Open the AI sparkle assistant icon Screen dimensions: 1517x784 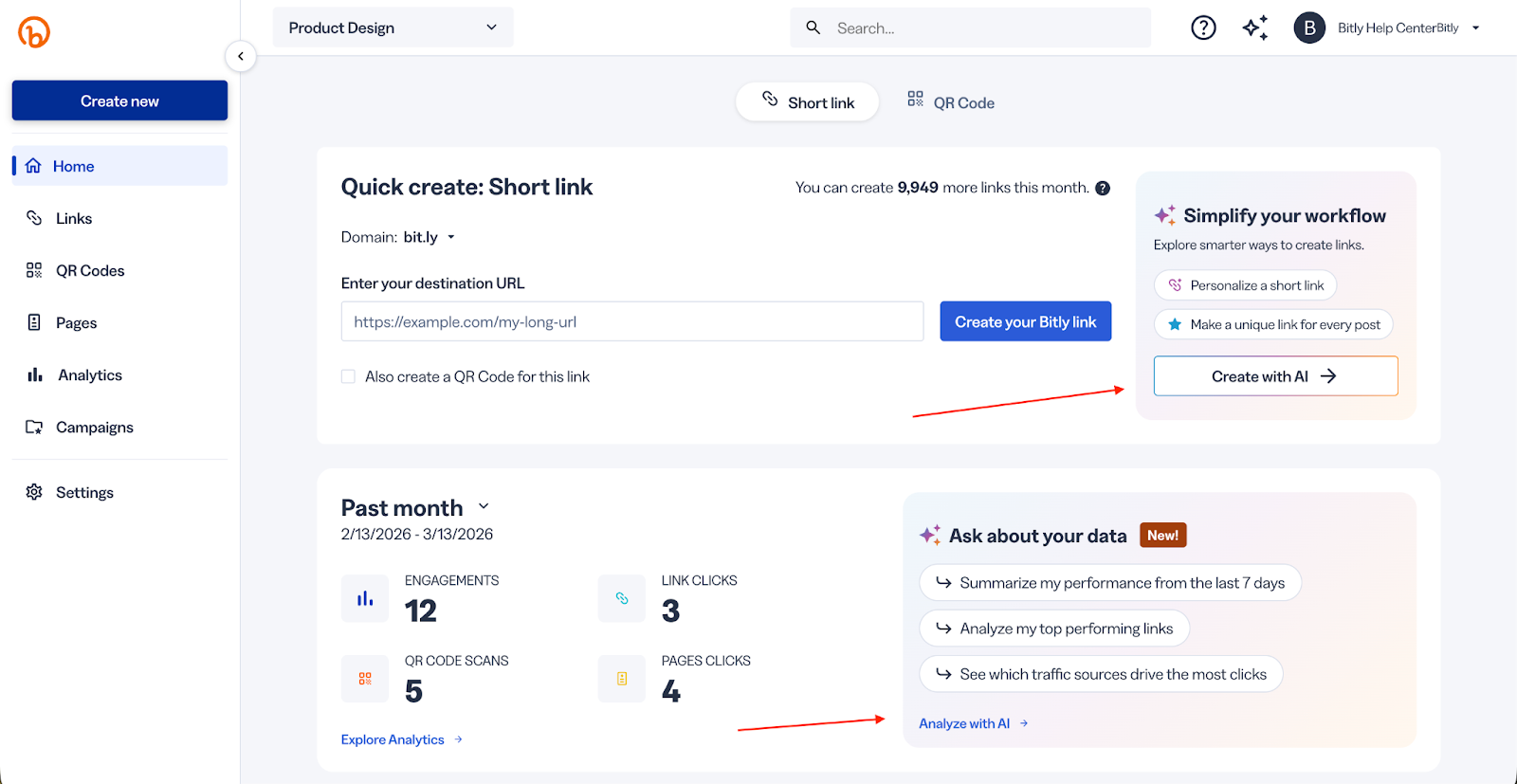pos(1255,27)
